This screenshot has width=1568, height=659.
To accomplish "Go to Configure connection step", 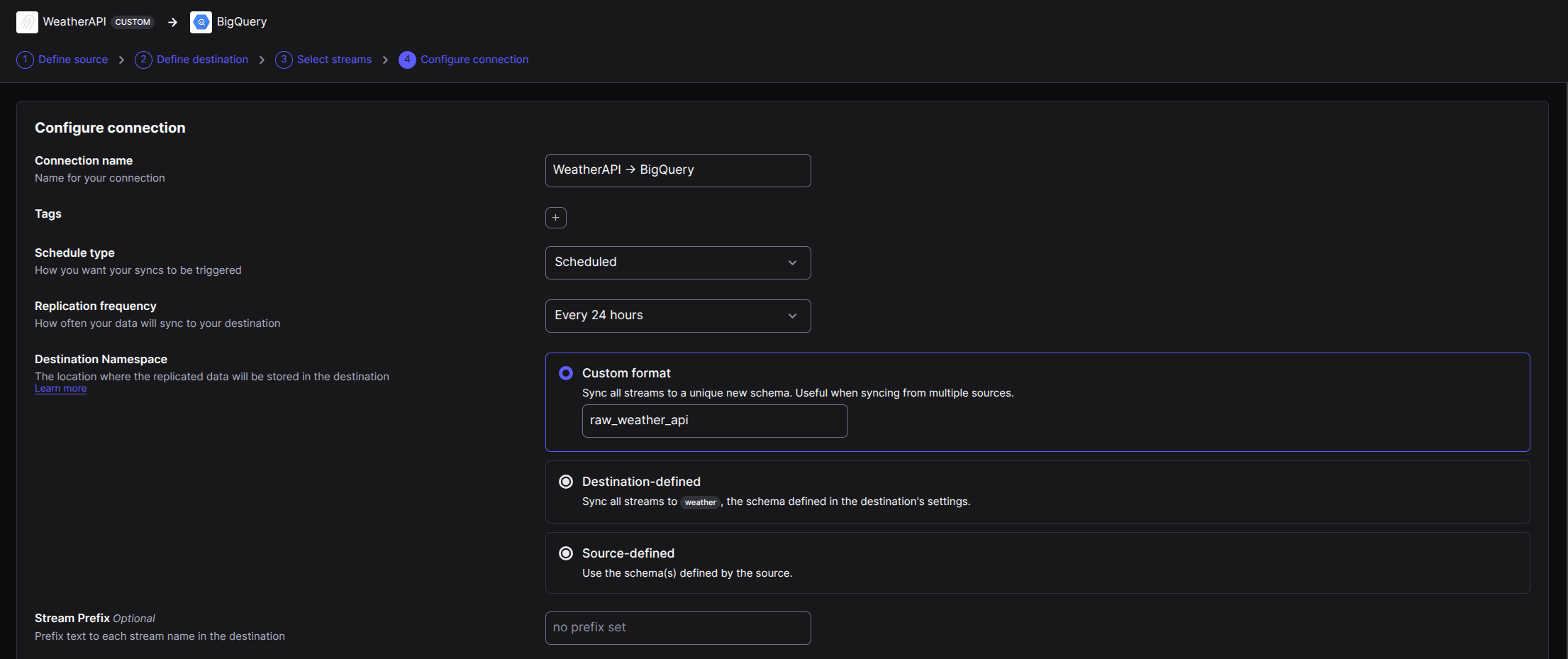I will point(474,60).
